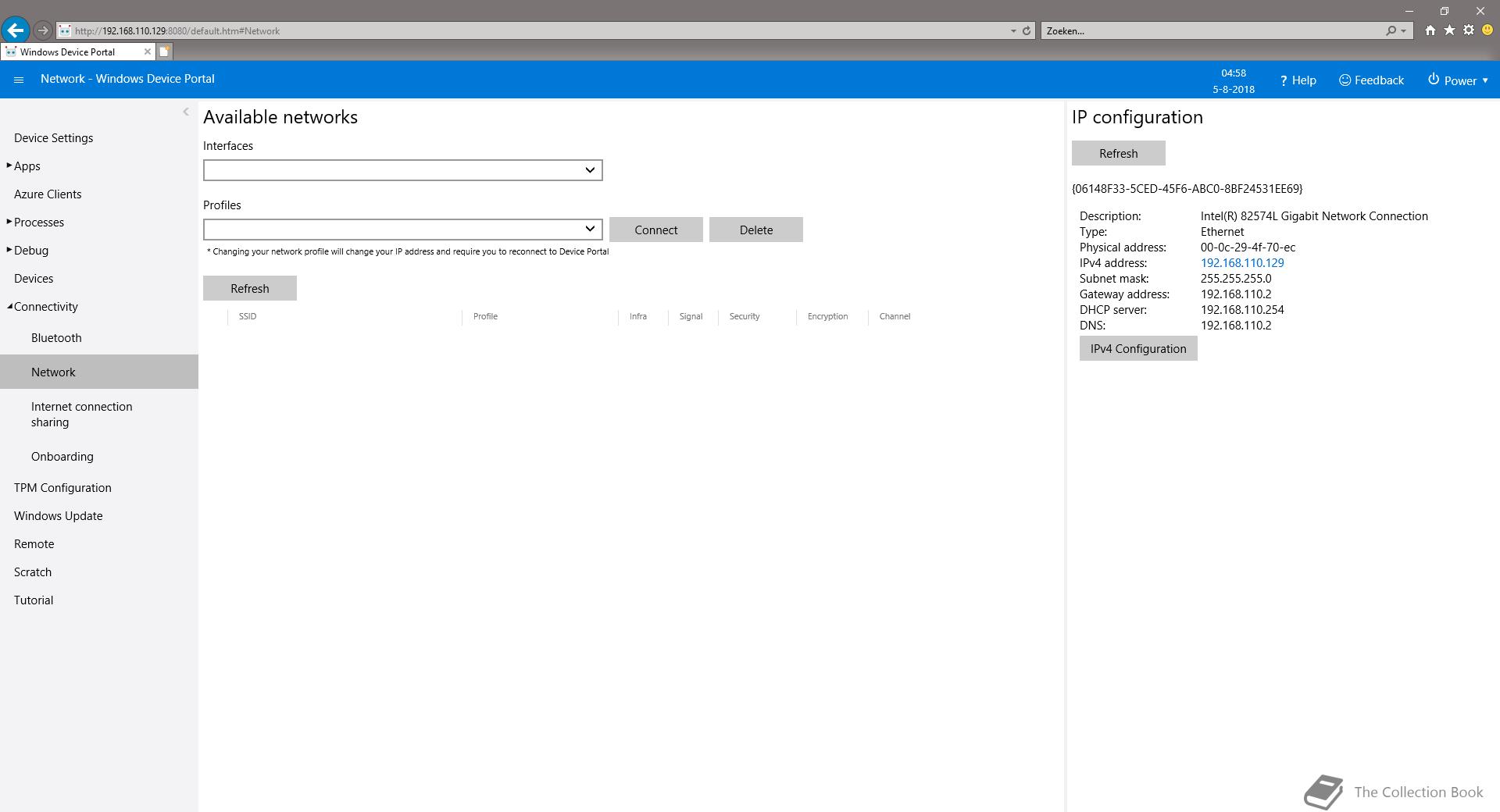Open Feedback in the portal header

(x=1371, y=80)
